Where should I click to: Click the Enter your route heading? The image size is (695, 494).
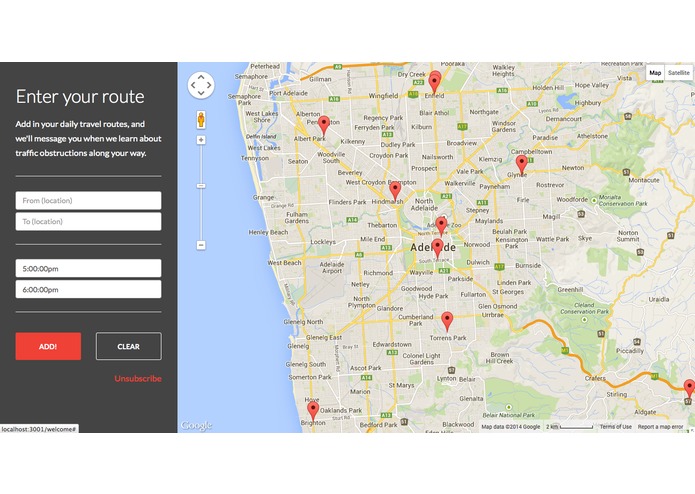(x=80, y=97)
